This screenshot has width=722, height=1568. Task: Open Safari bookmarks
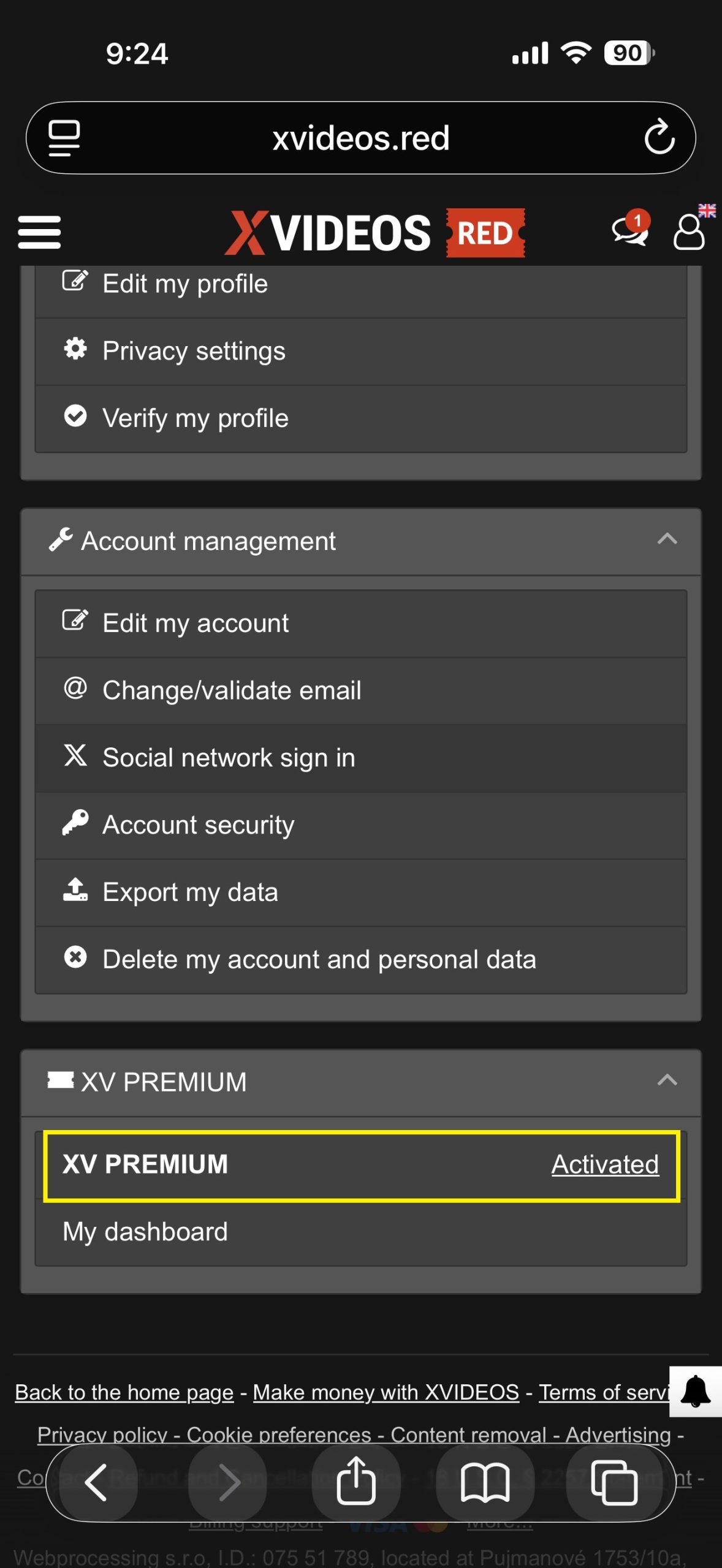click(485, 1483)
